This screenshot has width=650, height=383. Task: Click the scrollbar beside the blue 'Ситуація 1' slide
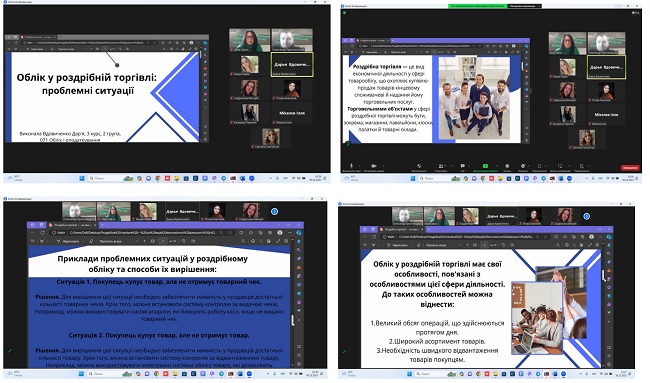click(293, 319)
